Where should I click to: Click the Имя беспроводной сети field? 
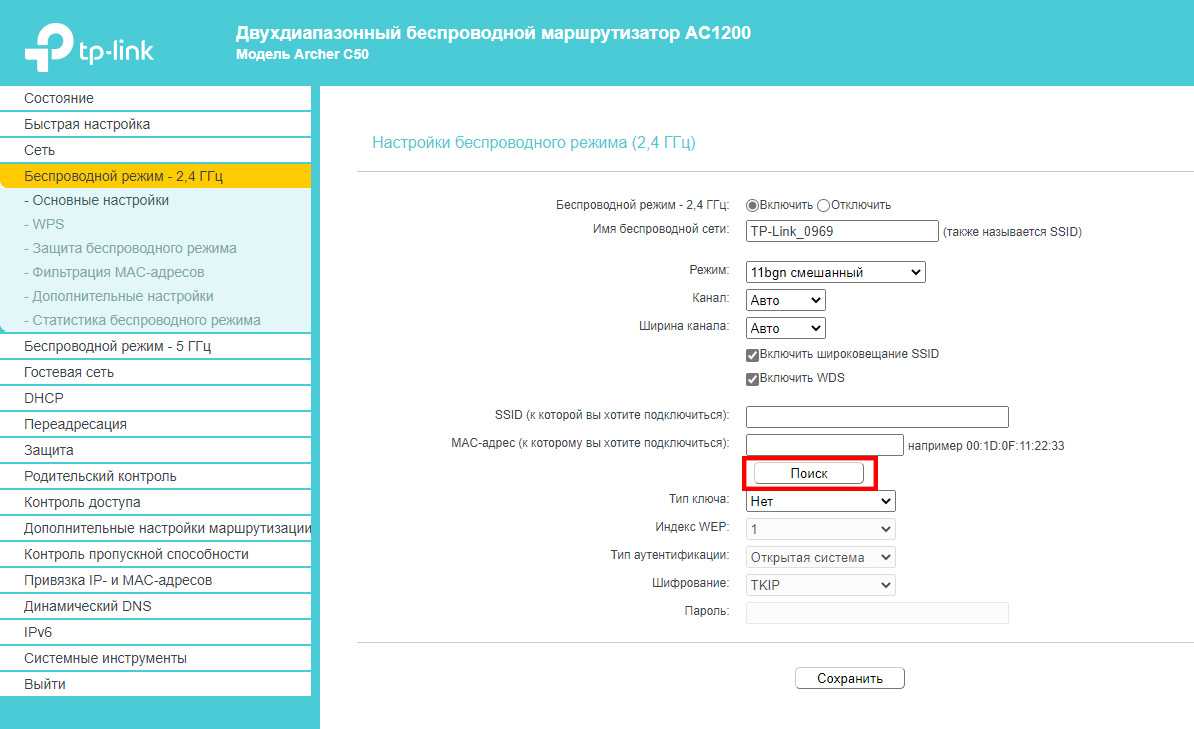click(x=841, y=231)
